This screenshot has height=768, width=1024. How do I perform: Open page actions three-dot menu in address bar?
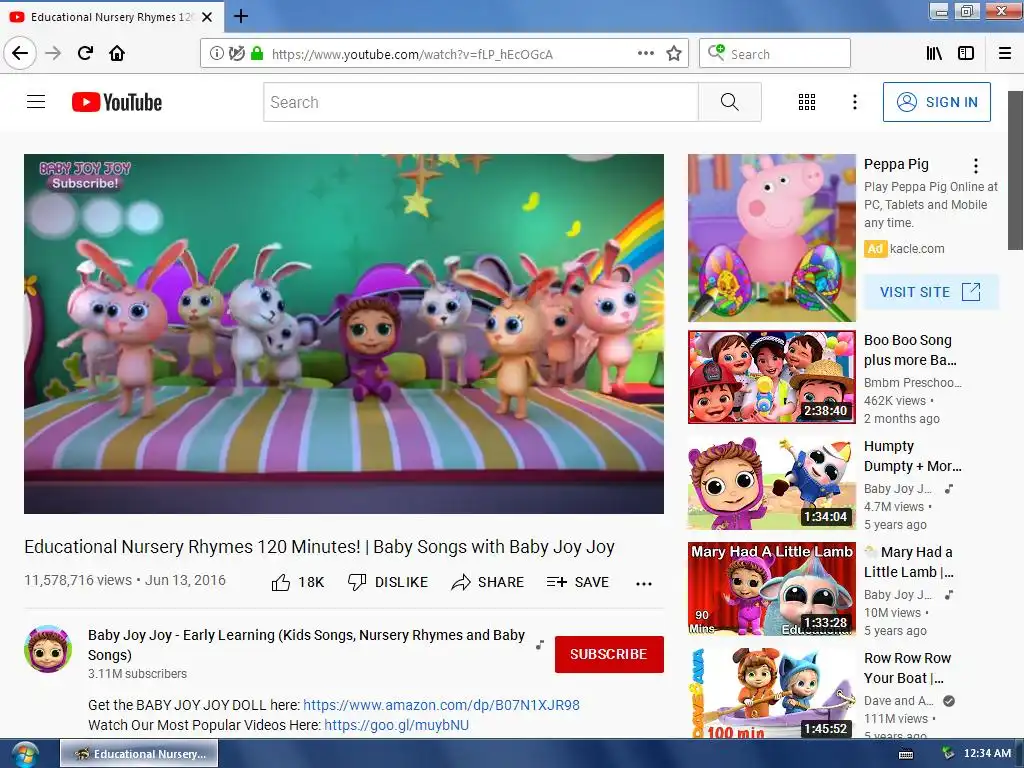[645, 54]
